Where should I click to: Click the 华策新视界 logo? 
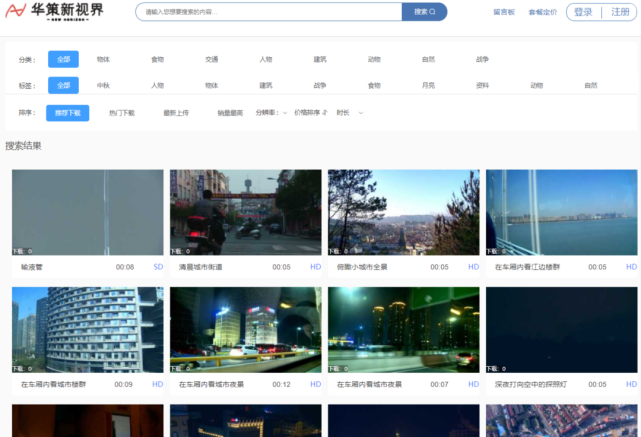pos(54,11)
